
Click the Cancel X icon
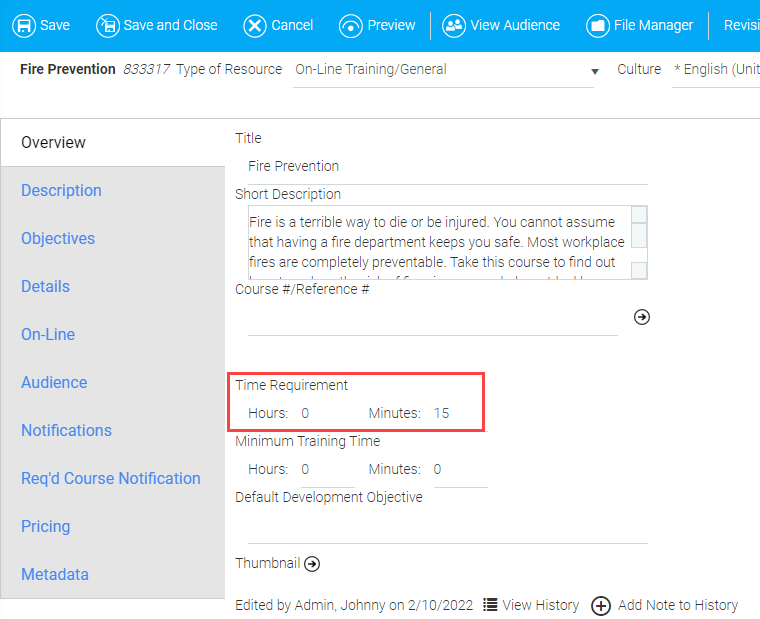(x=255, y=25)
